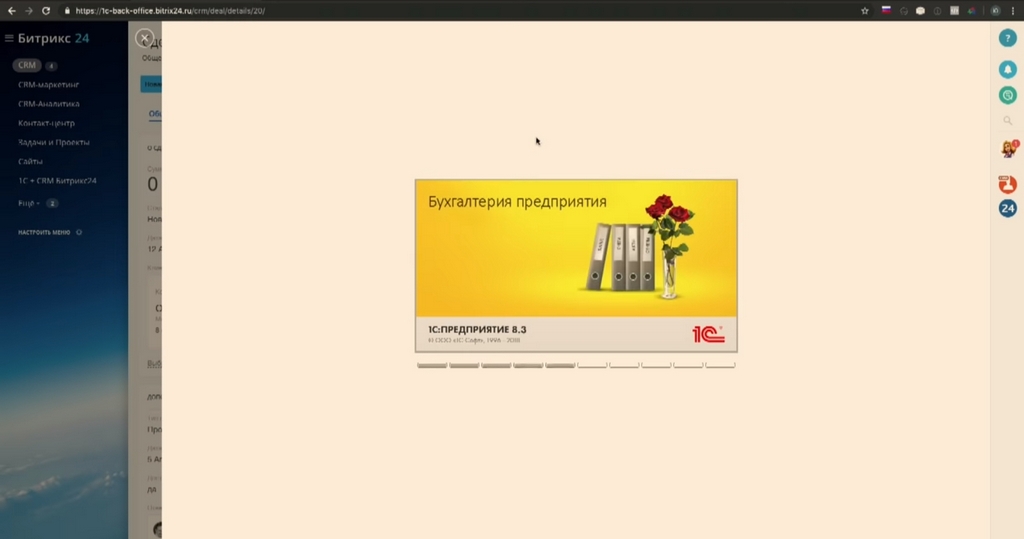
Task: Close the deal slider panel with the X button
Action: 144,38
